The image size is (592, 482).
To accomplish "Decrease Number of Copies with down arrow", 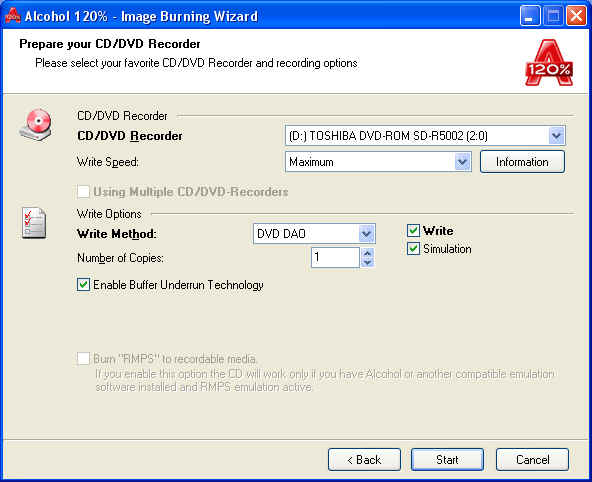I will pyautogui.click(x=367, y=263).
